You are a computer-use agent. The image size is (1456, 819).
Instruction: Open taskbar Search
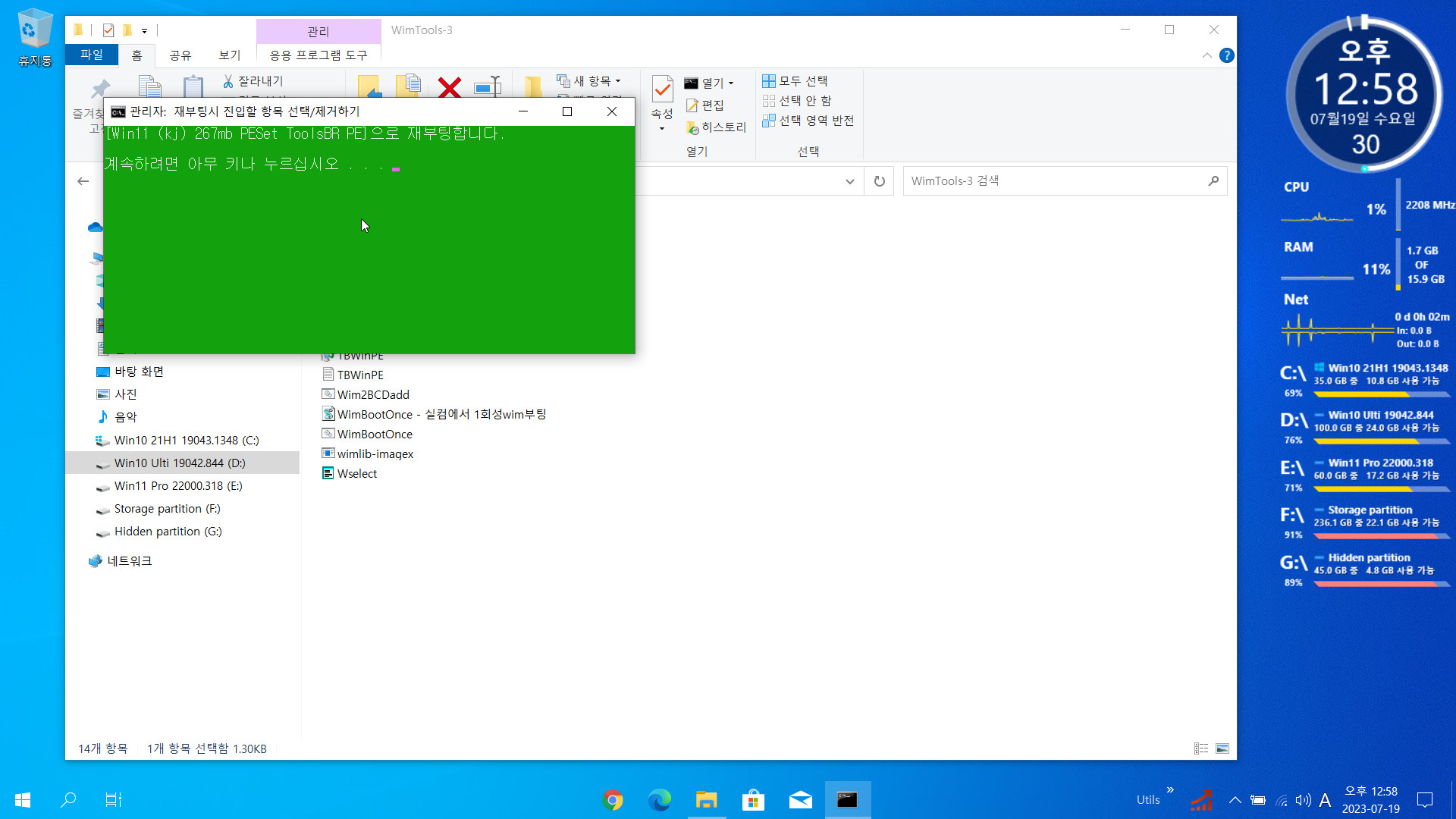(68, 799)
